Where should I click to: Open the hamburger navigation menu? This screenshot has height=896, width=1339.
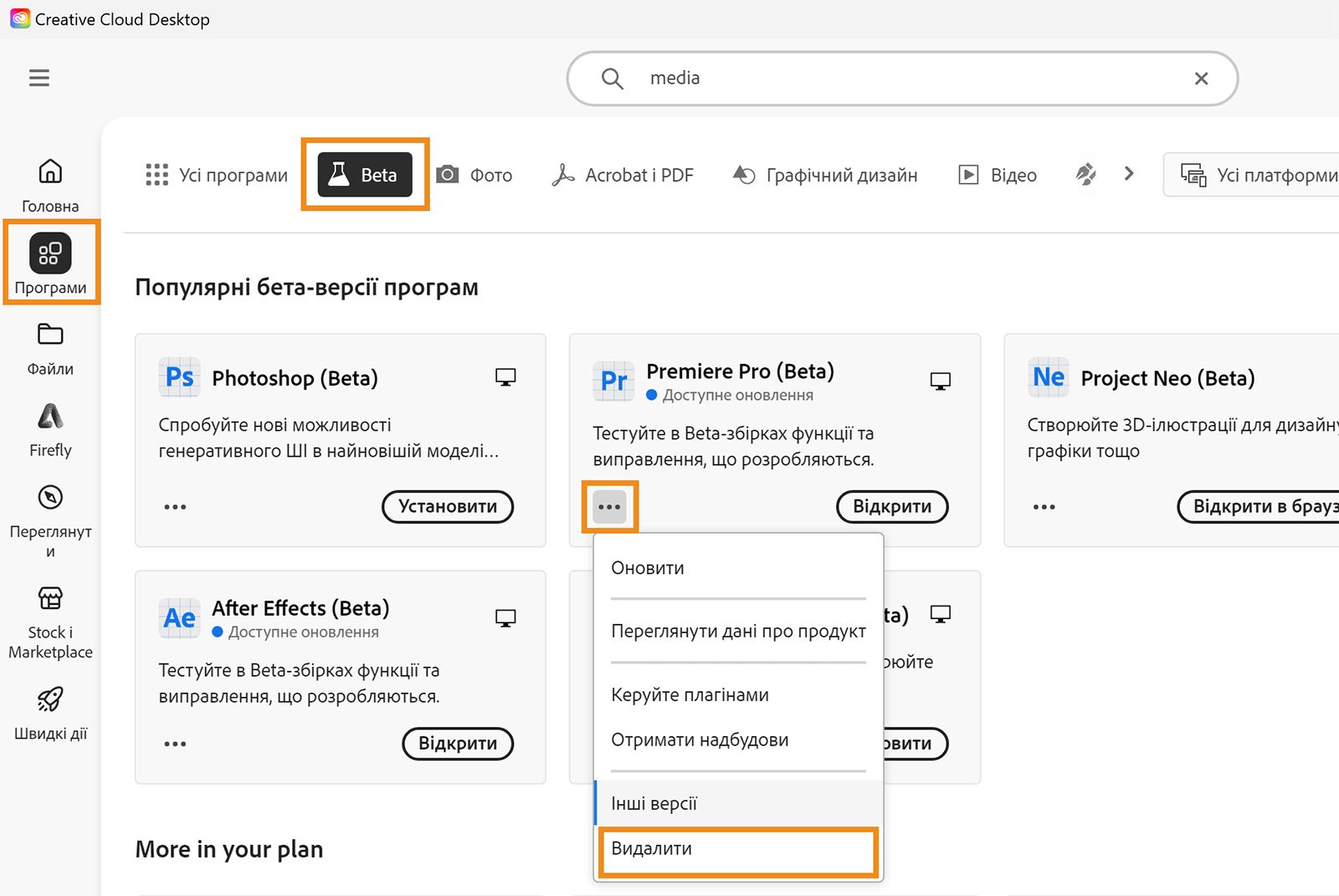39,78
